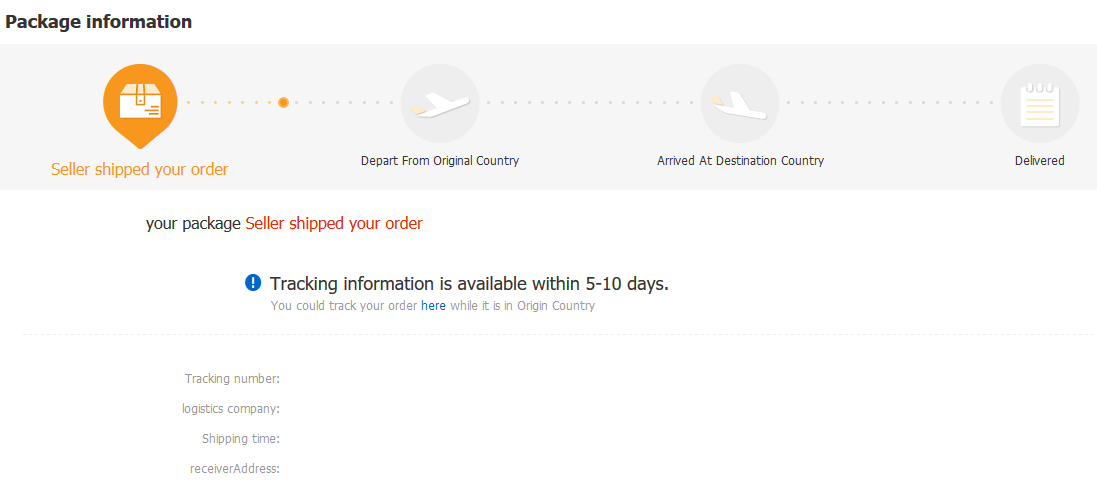This screenshot has height=495, width=1097.
Task: Select 'Depart From Original Country' step label
Action: point(440,161)
